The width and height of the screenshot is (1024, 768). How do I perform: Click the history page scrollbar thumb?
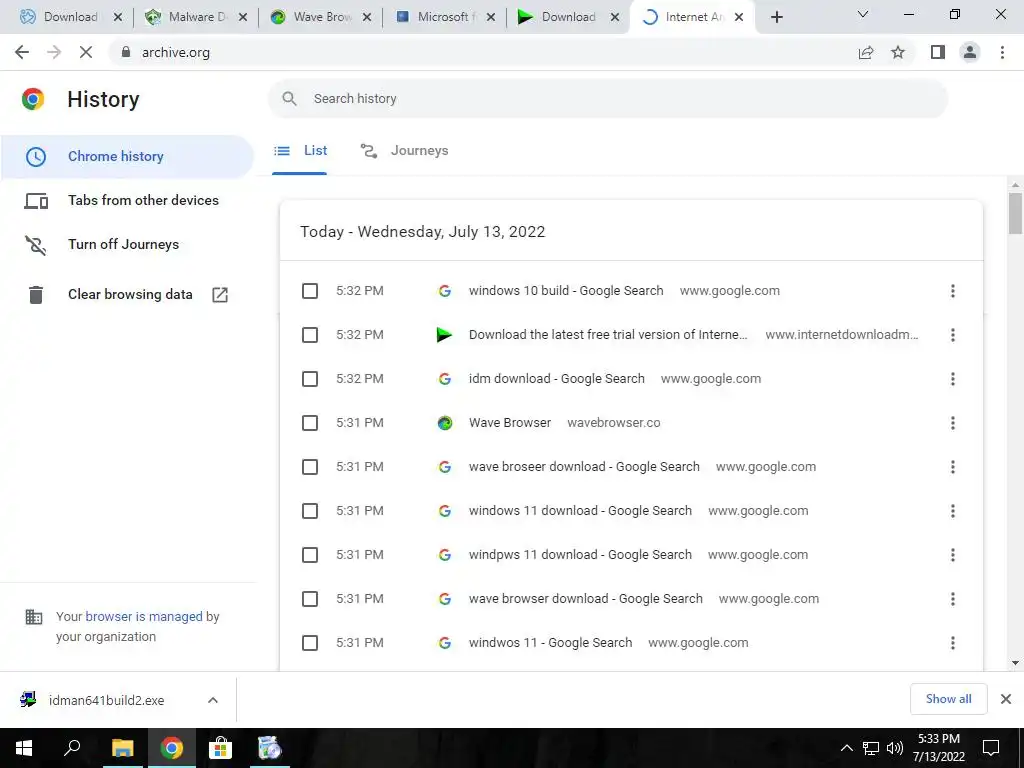point(1015,213)
